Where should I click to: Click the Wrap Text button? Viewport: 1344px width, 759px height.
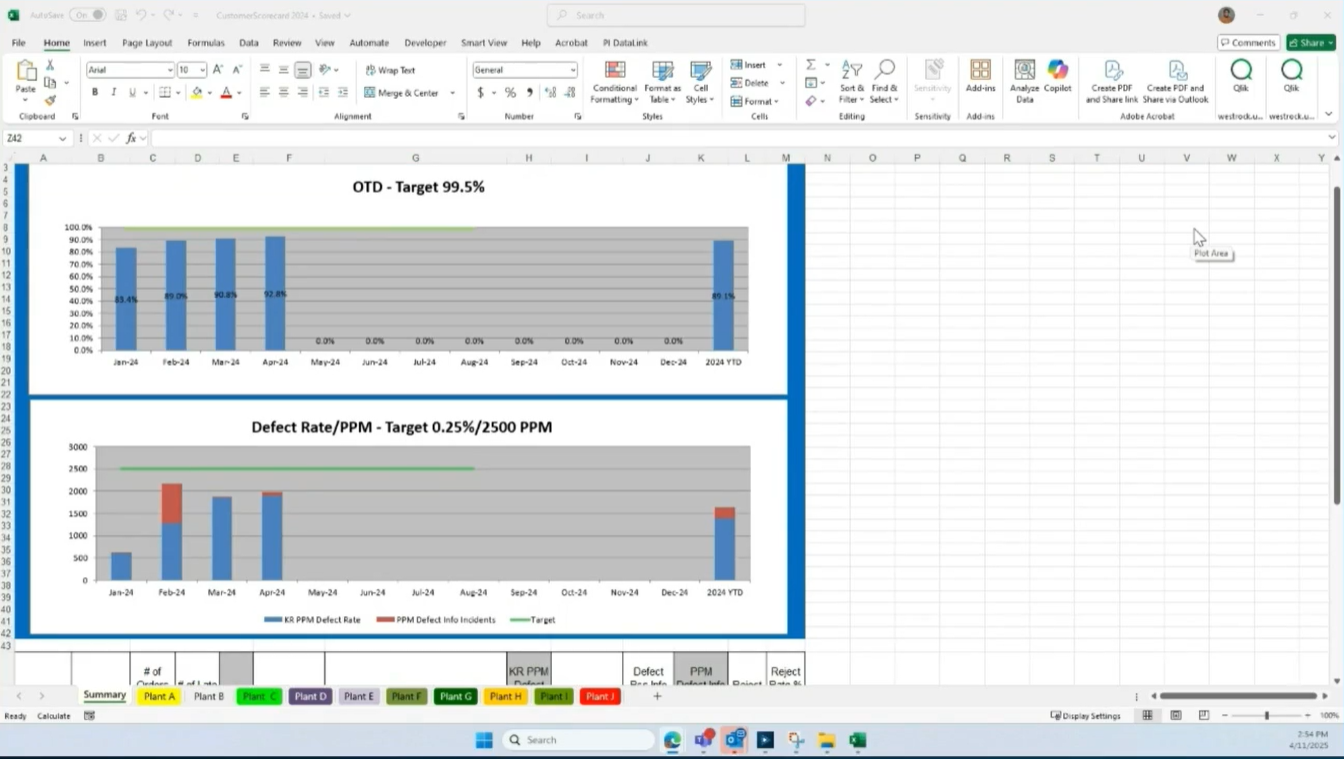[x=391, y=70]
